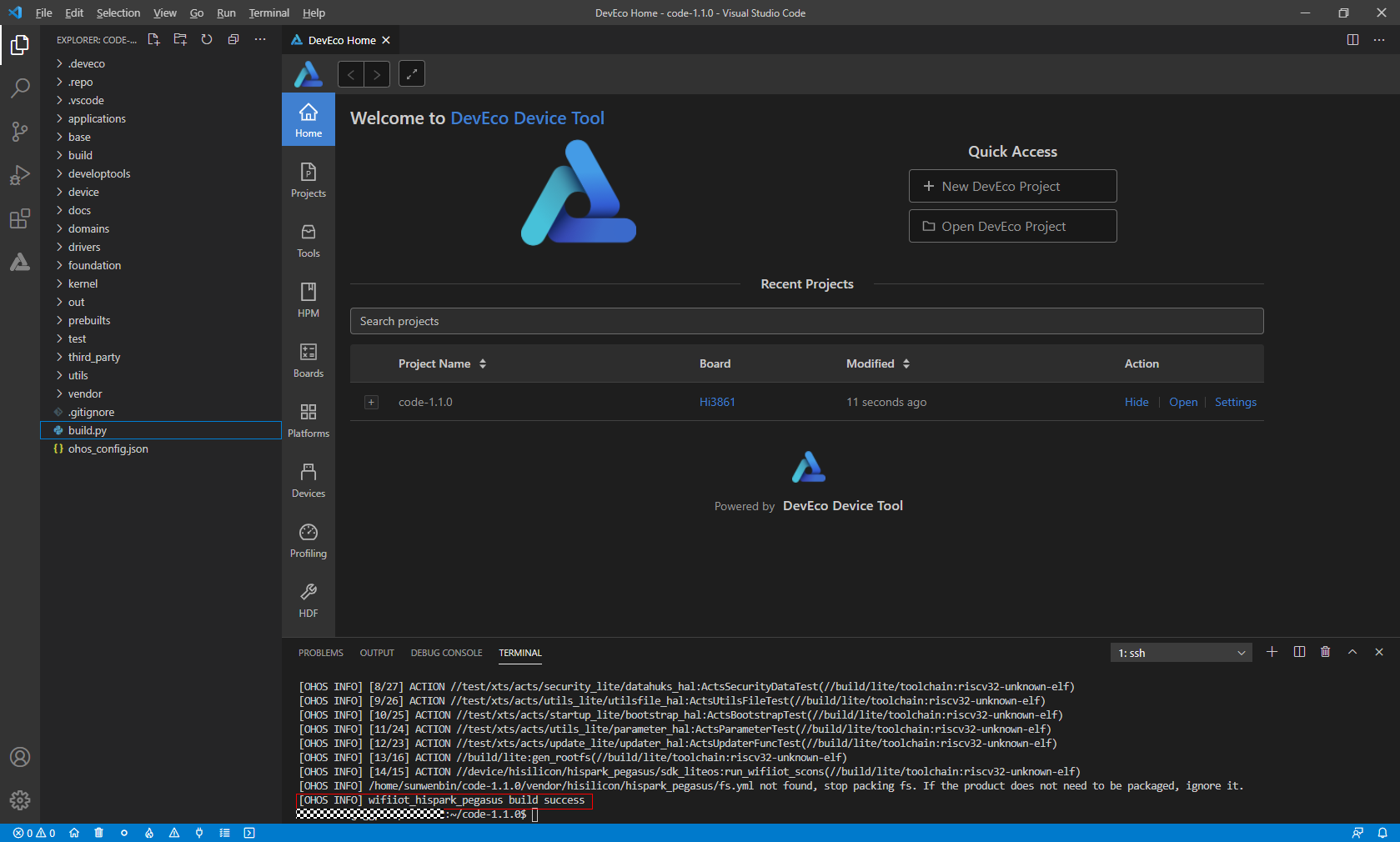Refresh the Explorer tree

point(207,39)
